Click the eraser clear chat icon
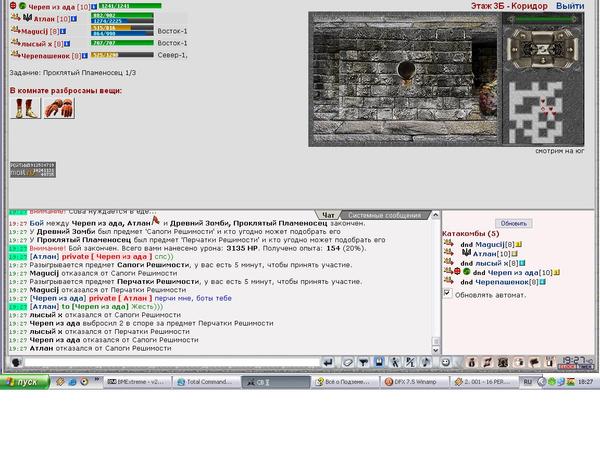Screen dimensions: 600x450 coord(347,362)
